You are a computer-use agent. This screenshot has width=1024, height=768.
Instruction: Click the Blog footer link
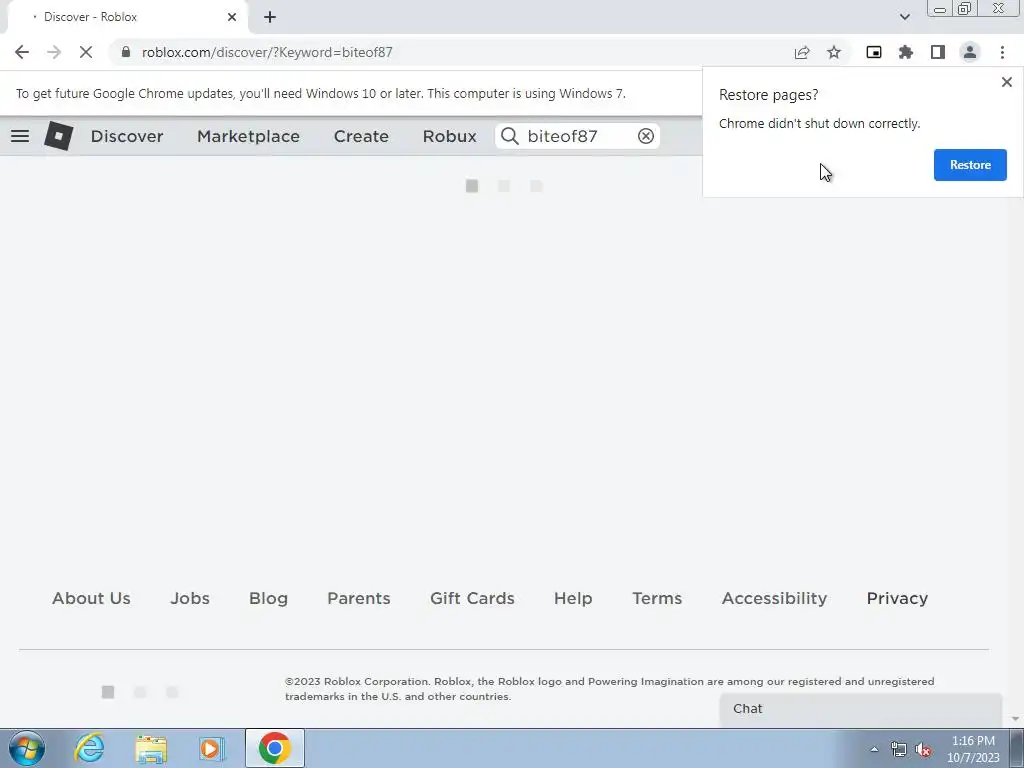268,598
